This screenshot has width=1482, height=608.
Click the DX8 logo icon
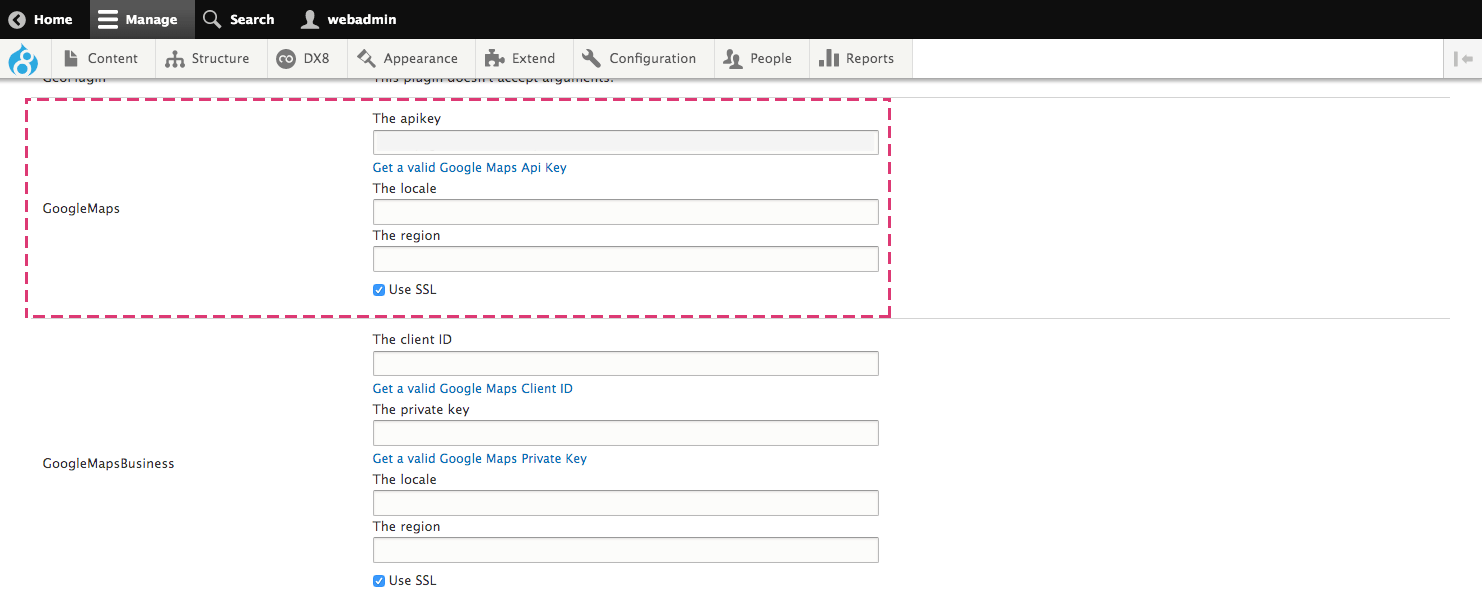[x=286, y=59]
